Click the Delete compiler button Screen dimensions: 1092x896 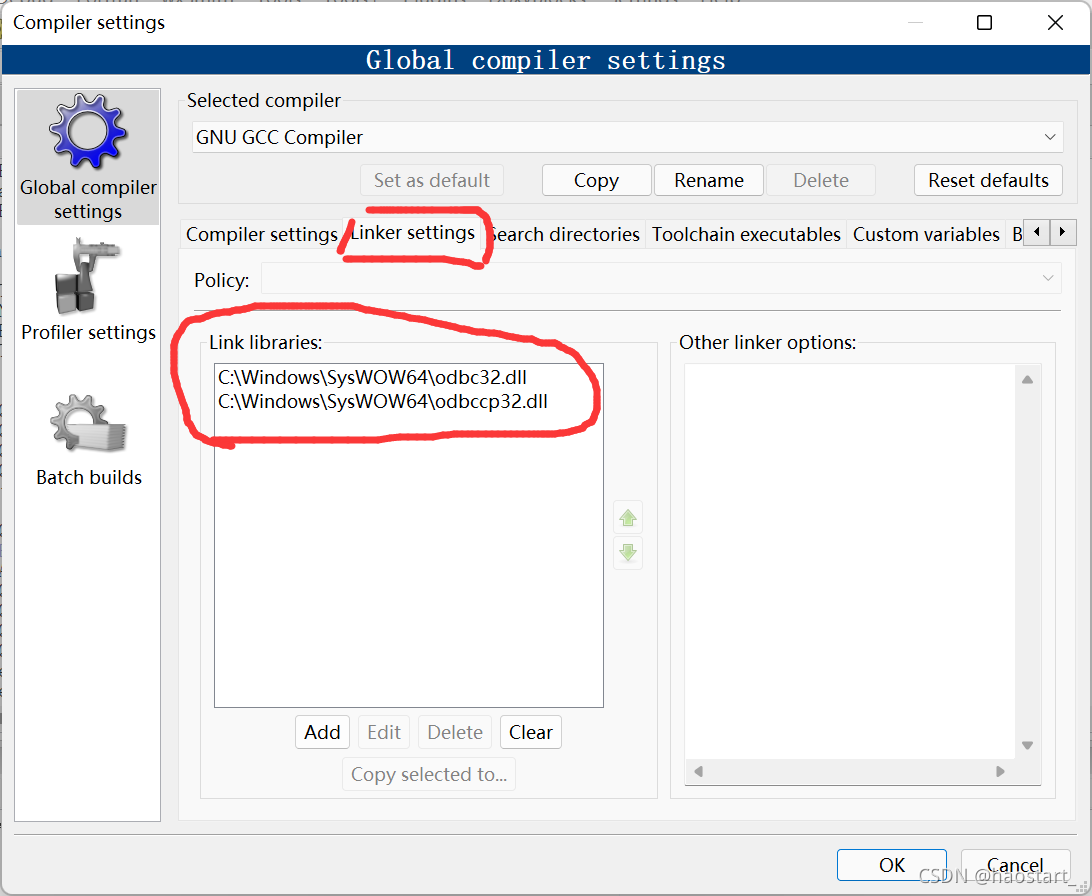pyautogui.click(x=821, y=180)
